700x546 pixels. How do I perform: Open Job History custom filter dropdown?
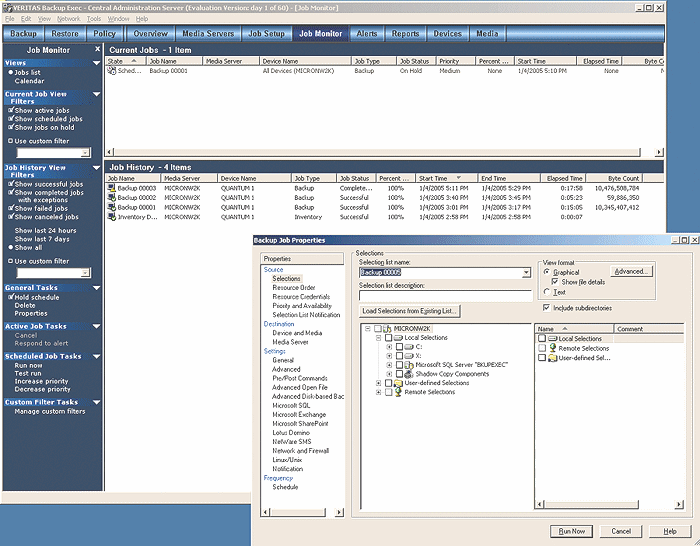(x=85, y=273)
